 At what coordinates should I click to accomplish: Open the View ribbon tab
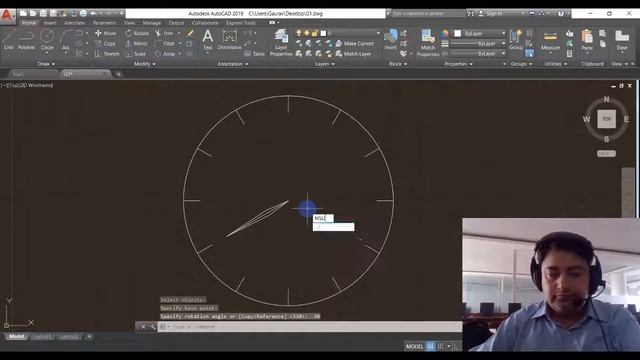129,23
